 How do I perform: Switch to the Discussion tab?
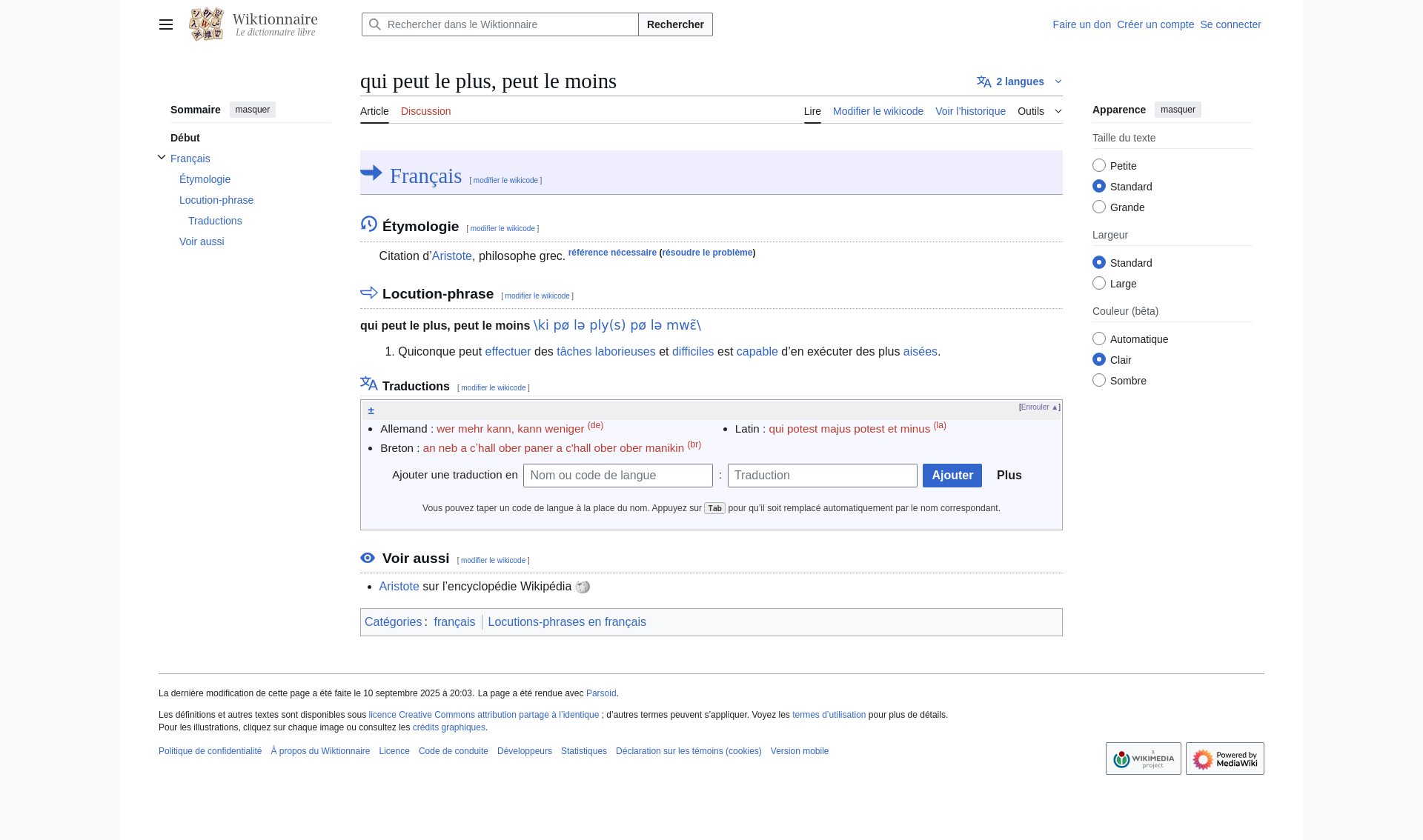click(x=425, y=111)
